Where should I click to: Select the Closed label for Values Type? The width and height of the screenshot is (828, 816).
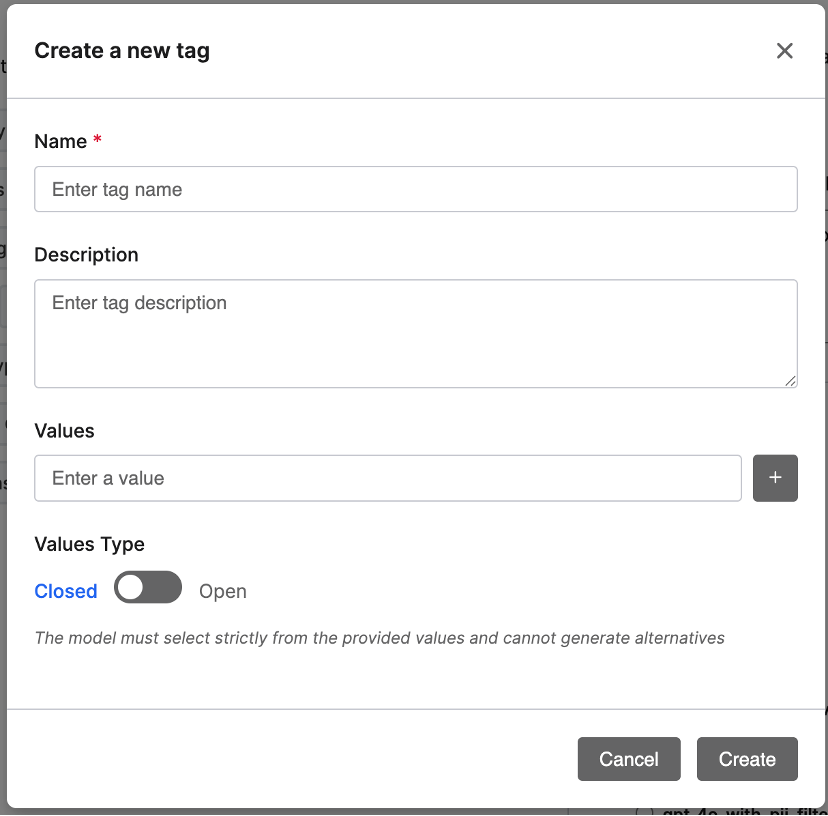click(x=65, y=591)
